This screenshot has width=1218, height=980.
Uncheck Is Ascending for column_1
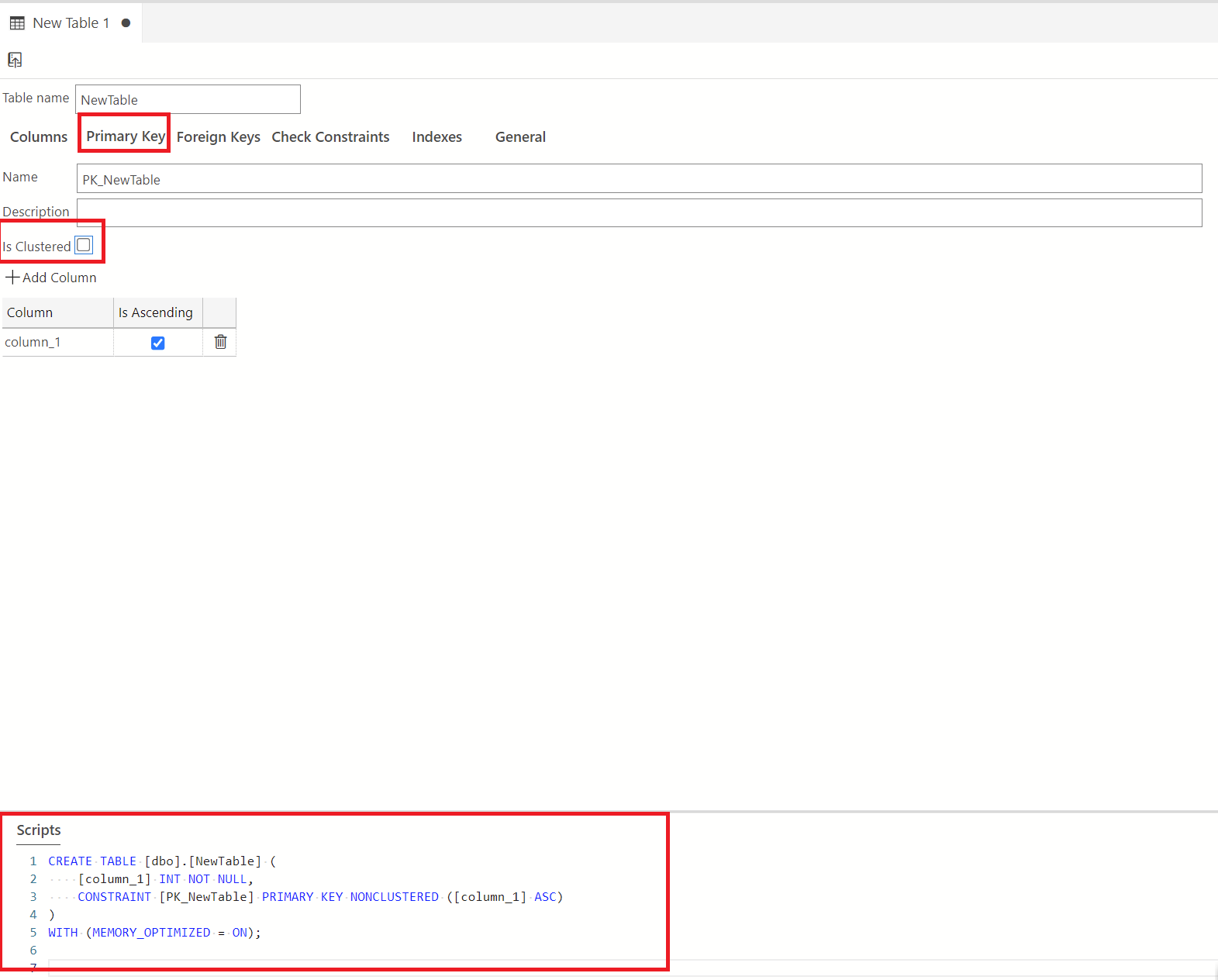158,343
